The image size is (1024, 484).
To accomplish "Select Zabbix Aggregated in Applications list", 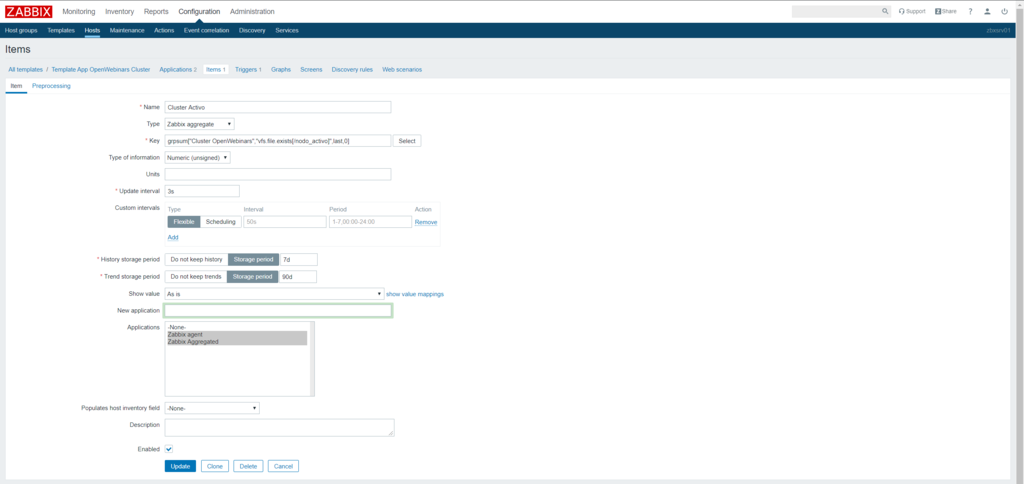I will [193, 342].
